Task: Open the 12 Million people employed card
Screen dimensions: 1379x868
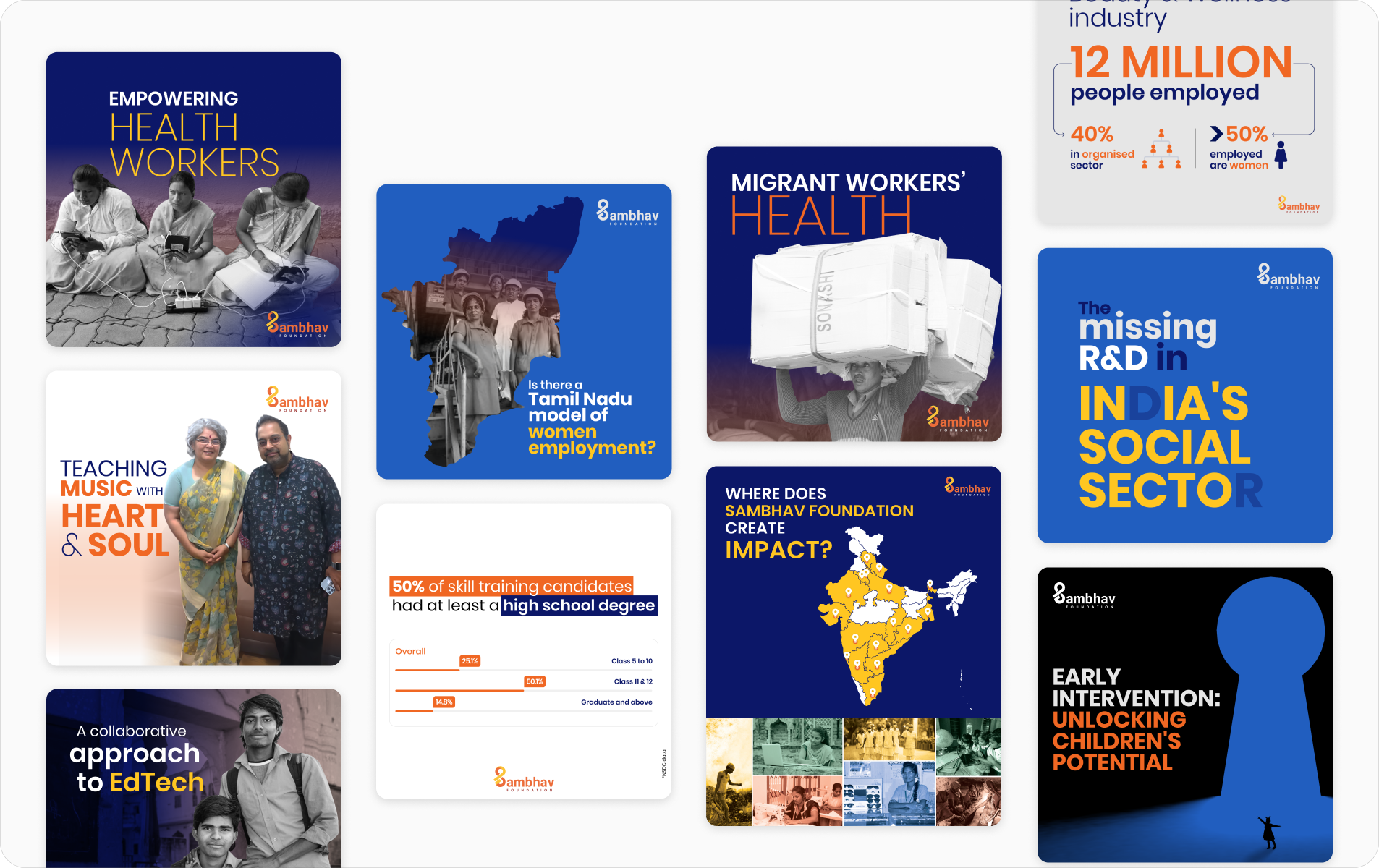Action: point(1184,112)
